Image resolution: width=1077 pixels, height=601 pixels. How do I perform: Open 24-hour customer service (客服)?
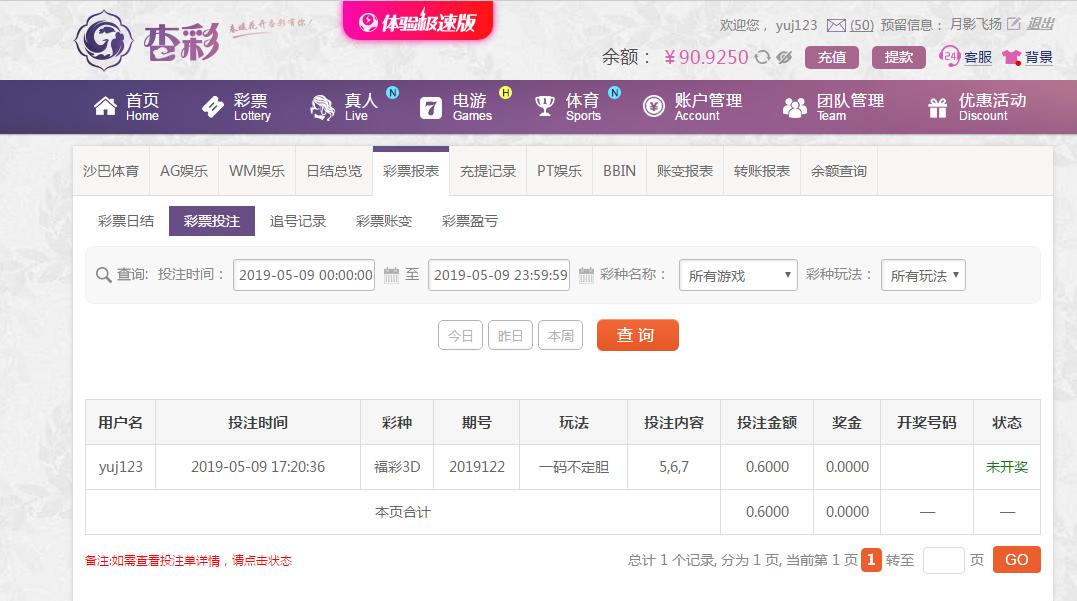966,57
